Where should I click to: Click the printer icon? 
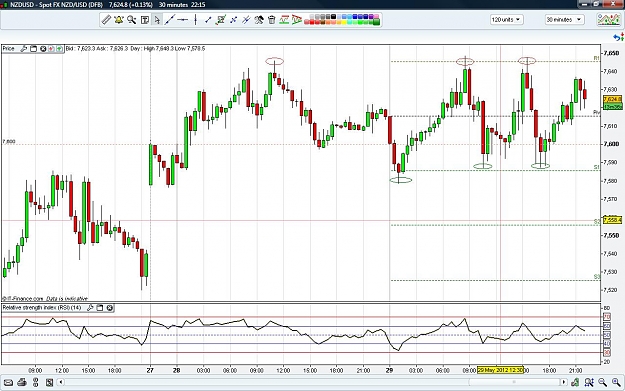pos(22,383)
